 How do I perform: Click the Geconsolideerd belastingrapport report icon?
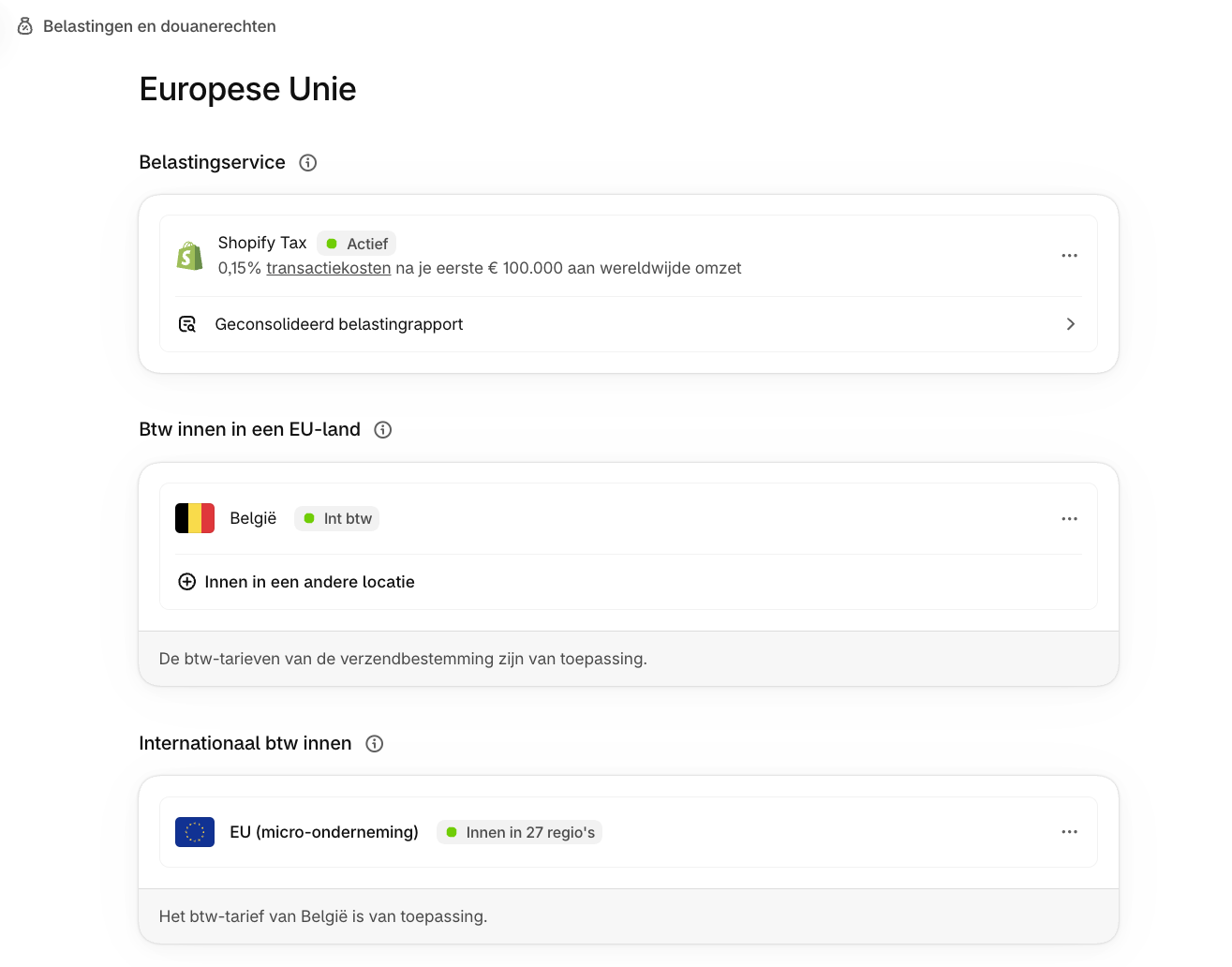point(187,324)
